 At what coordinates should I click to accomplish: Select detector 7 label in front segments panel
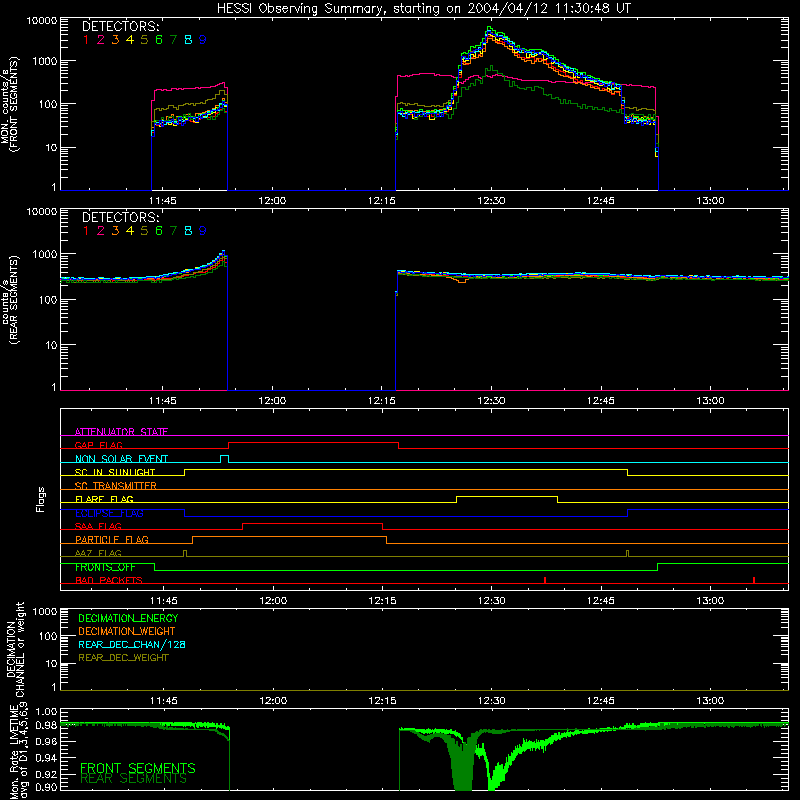(x=173, y=40)
